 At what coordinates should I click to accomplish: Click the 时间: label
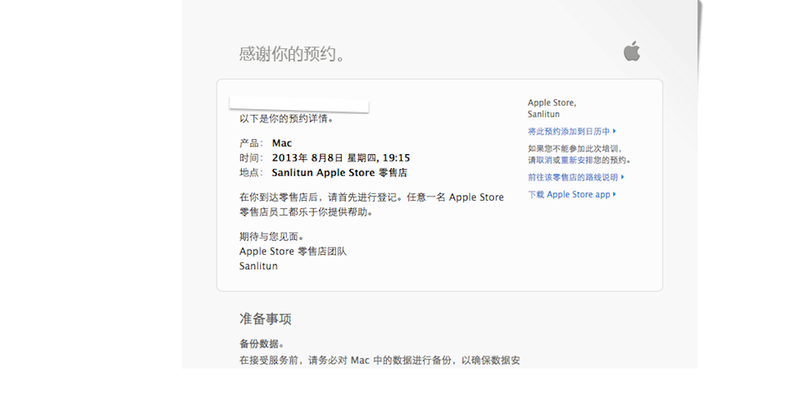click(252, 158)
